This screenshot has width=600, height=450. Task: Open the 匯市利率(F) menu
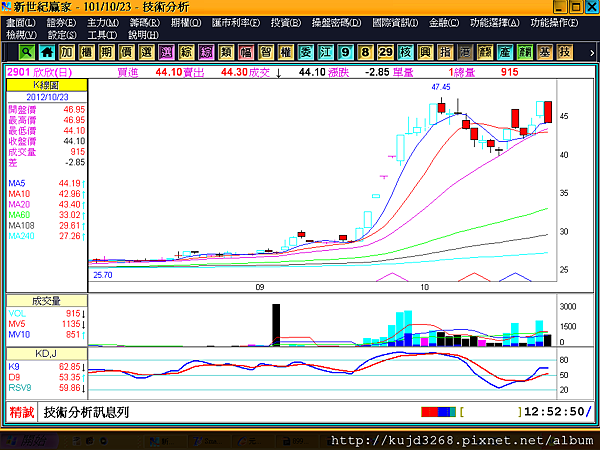point(236,23)
